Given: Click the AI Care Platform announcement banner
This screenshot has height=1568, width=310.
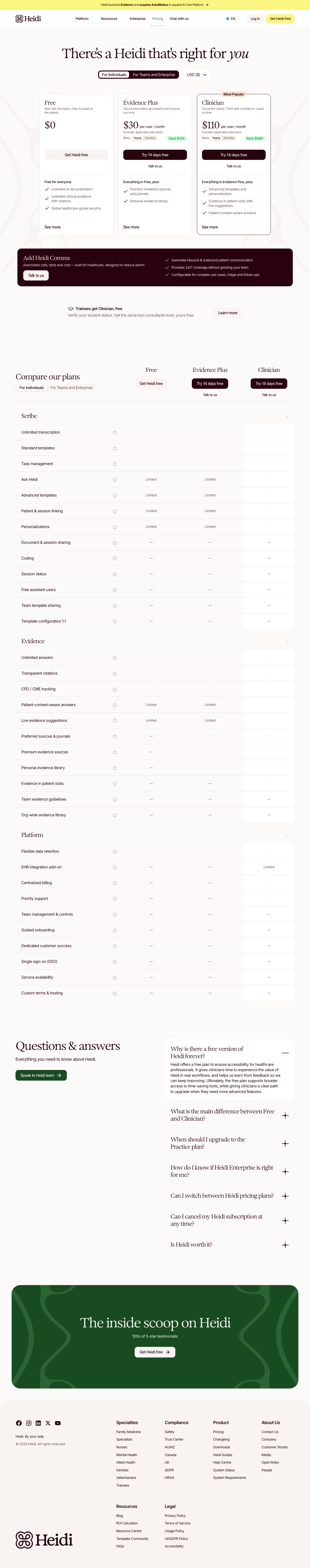Looking at the screenshot, I should 155,4.
